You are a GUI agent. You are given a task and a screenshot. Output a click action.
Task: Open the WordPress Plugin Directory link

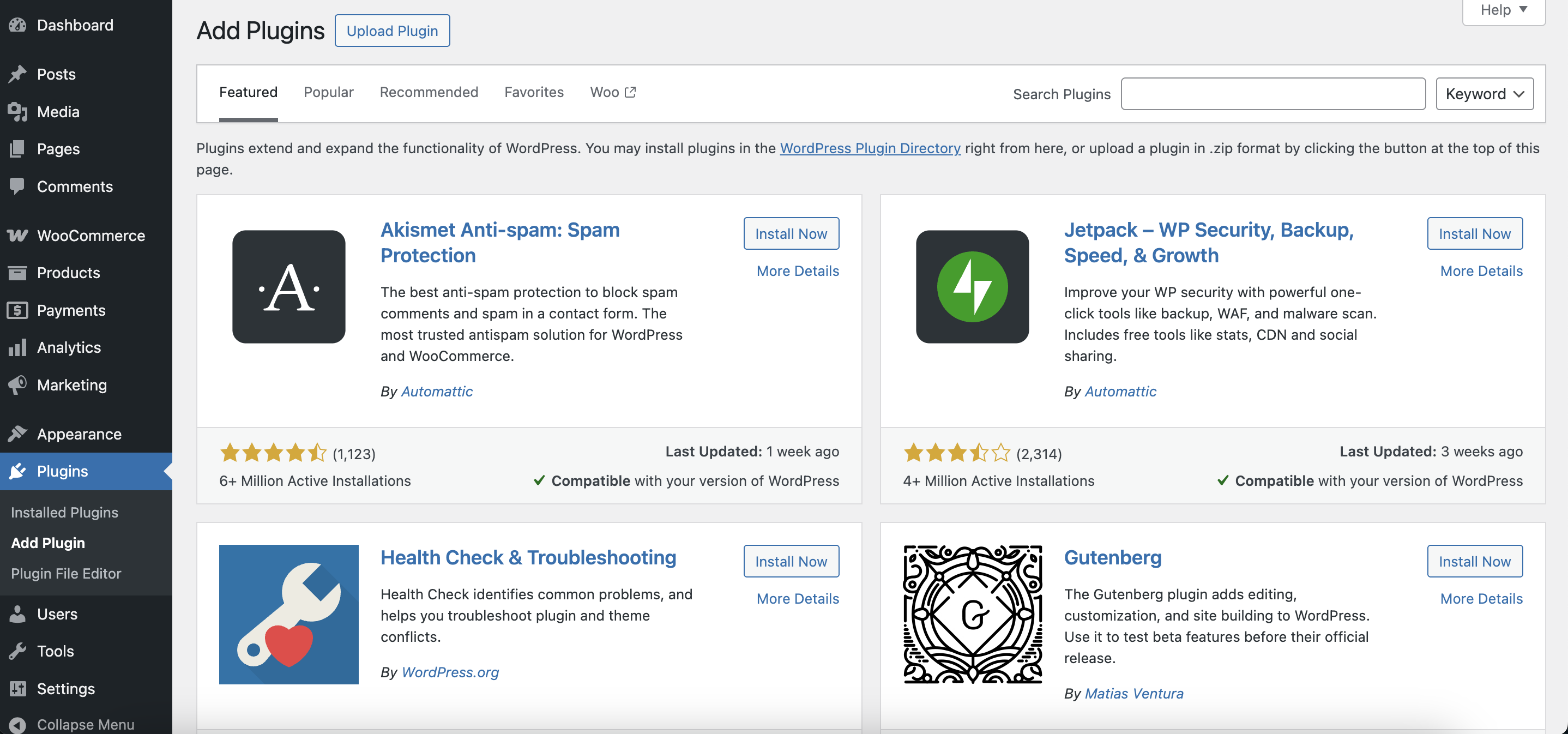pyautogui.click(x=871, y=148)
